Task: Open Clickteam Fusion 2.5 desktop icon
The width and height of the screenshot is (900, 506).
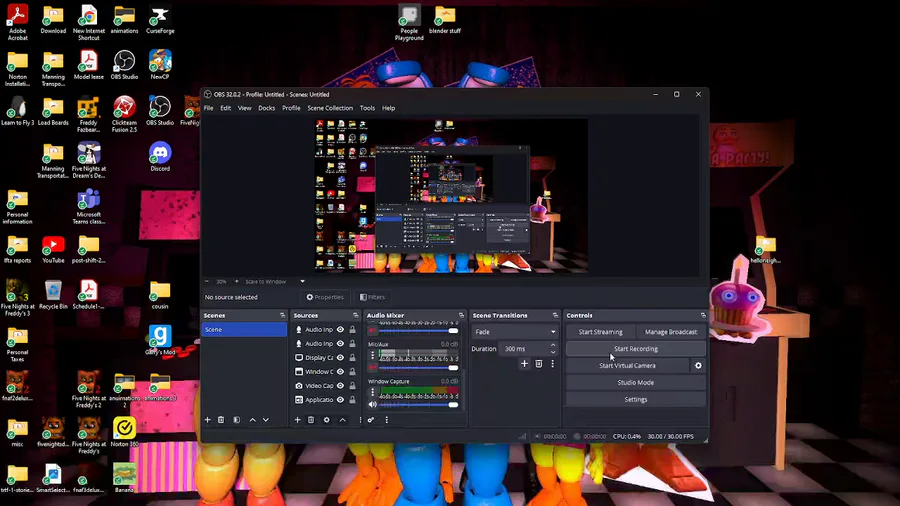Action: [x=125, y=114]
